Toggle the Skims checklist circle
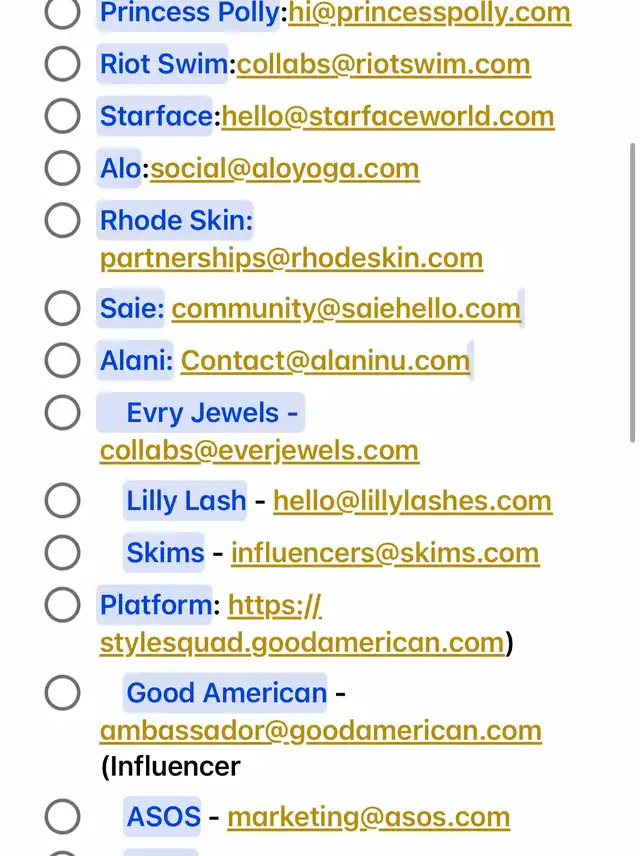 pyautogui.click(x=62, y=552)
